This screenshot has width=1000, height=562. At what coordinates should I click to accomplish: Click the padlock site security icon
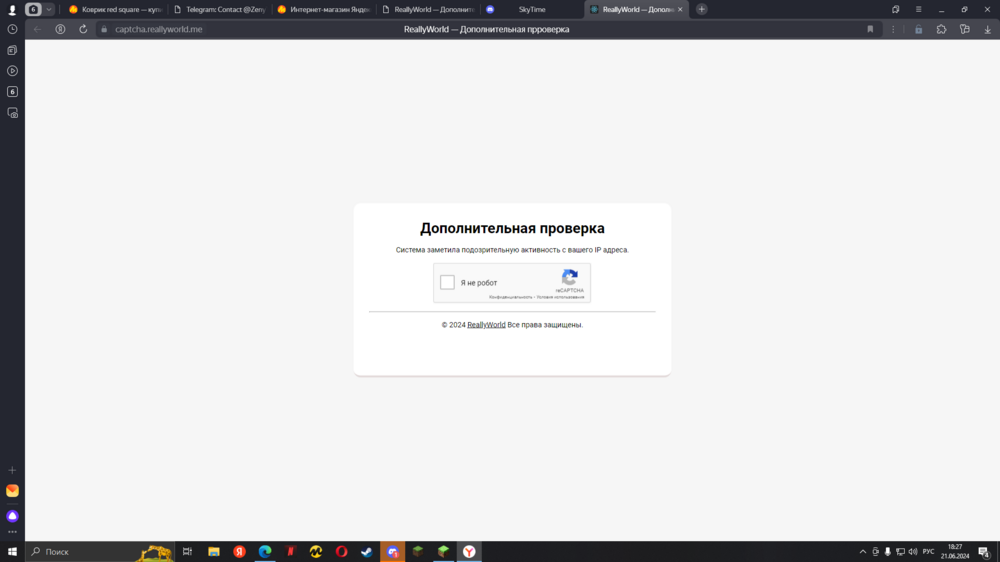[x=104, y=29]
